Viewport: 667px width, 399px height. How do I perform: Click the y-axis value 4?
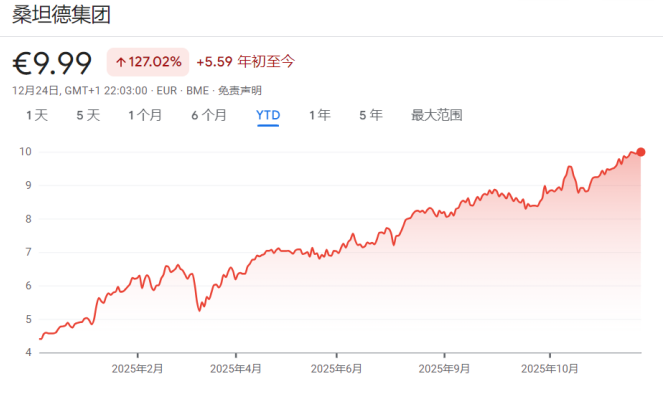(x=29, y=352)
